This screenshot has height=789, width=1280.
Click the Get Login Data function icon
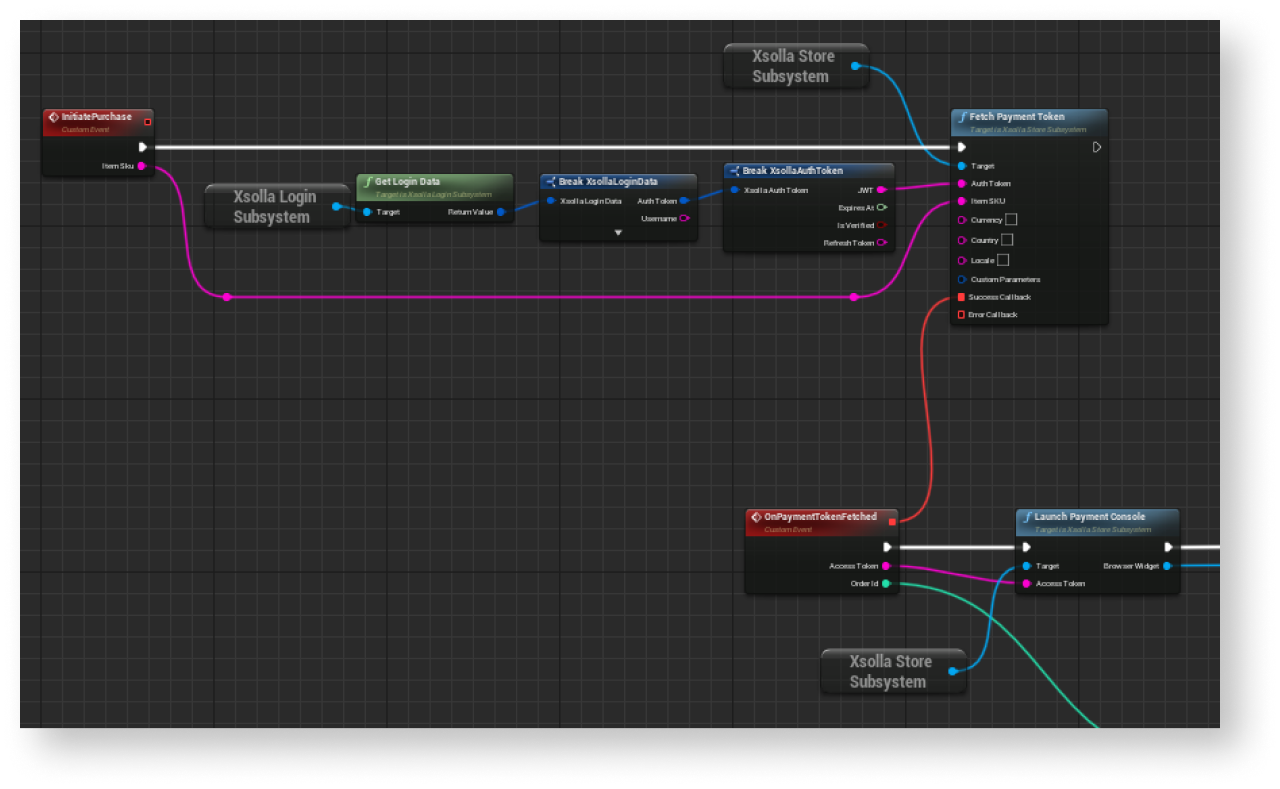(368, 182)
